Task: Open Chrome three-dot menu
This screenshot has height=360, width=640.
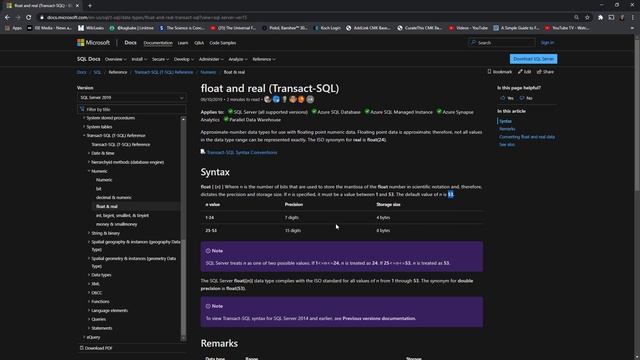Action: pyautogui.click(x=633, y=18)
